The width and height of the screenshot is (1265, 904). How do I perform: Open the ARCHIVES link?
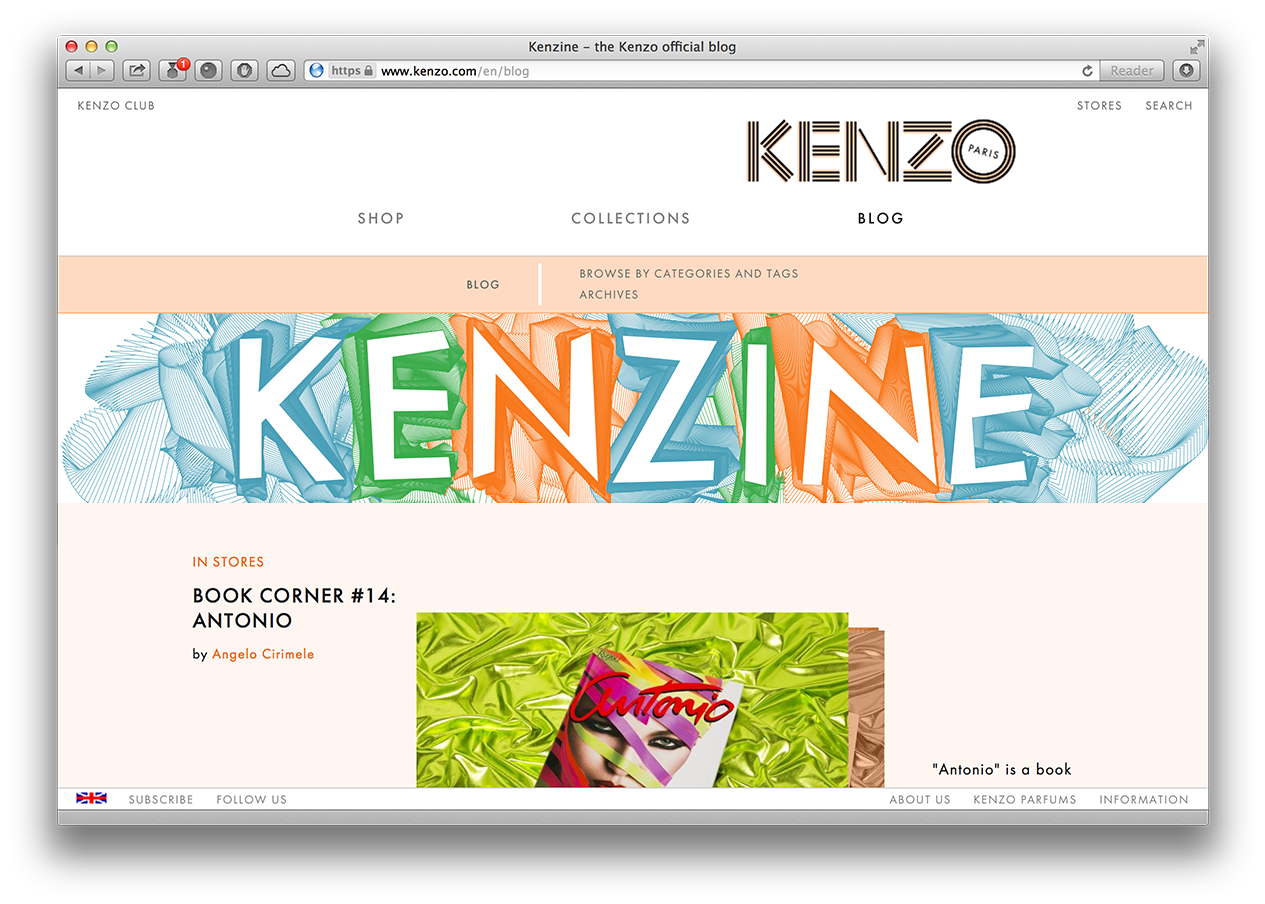coord(609,295)
